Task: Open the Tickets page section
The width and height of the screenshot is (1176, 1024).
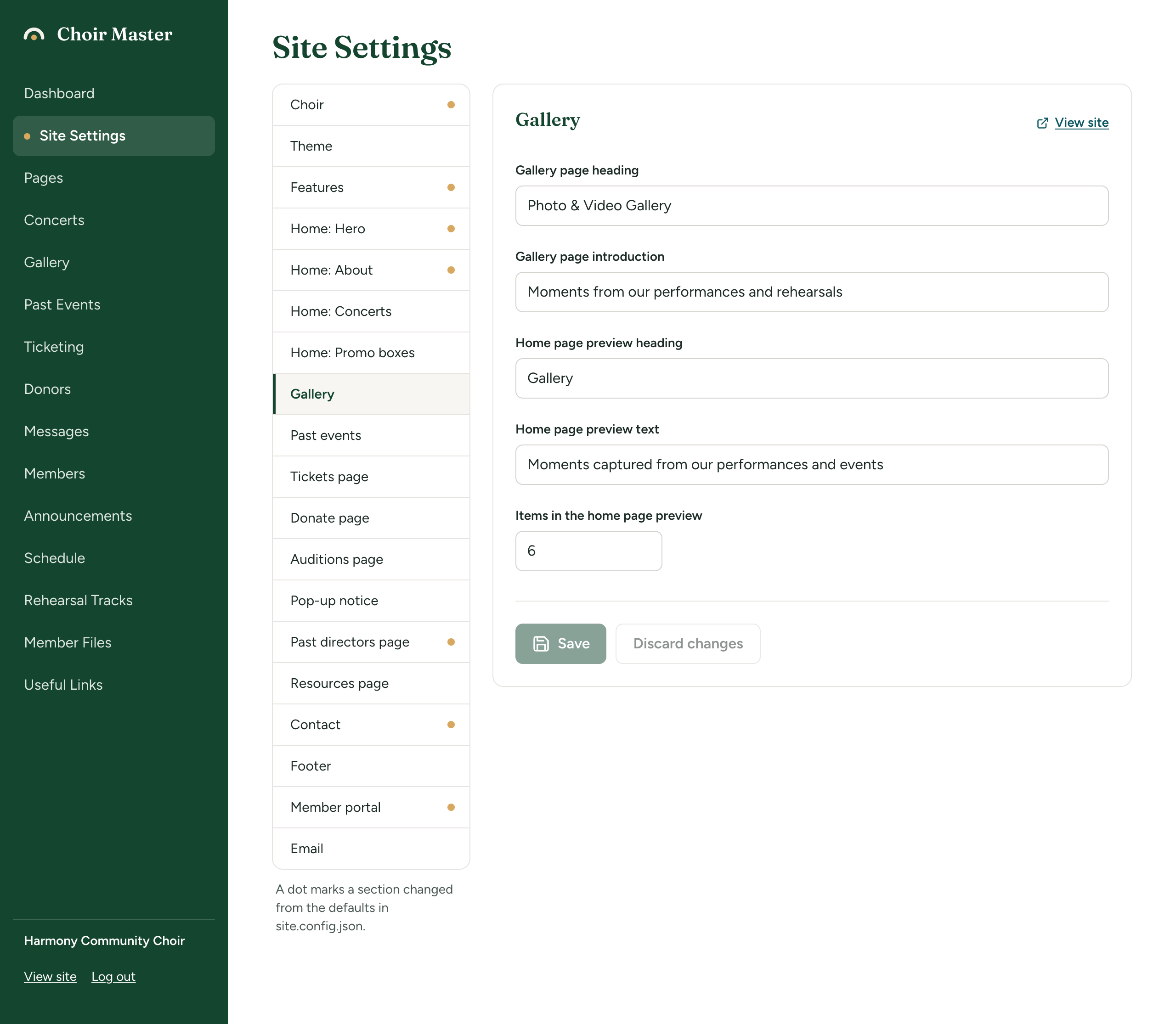Action: [371, 477]
